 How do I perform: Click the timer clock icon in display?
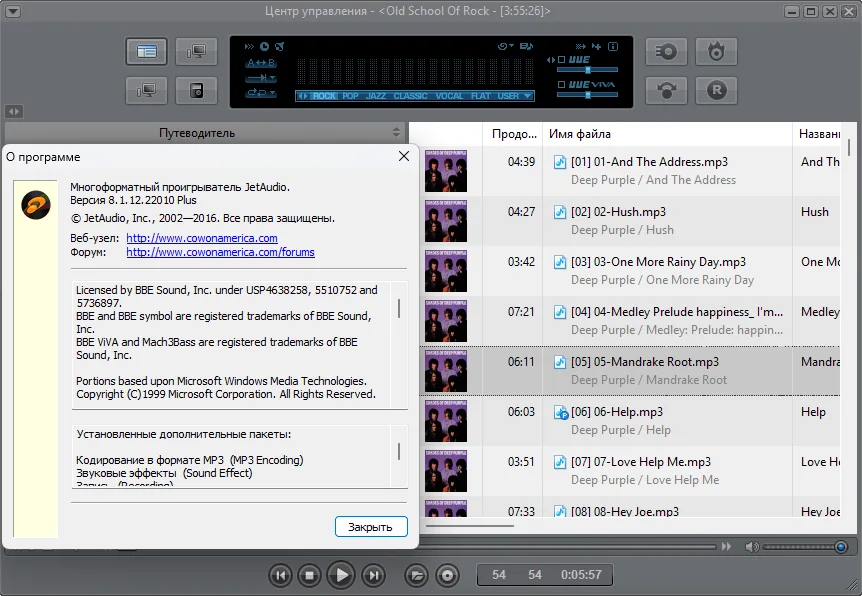point(264,47)
